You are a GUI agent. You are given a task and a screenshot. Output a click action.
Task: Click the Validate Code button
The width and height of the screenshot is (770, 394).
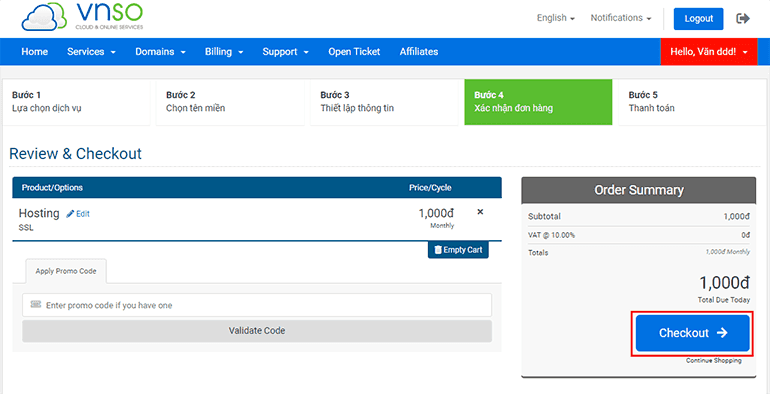click(257, 331)
